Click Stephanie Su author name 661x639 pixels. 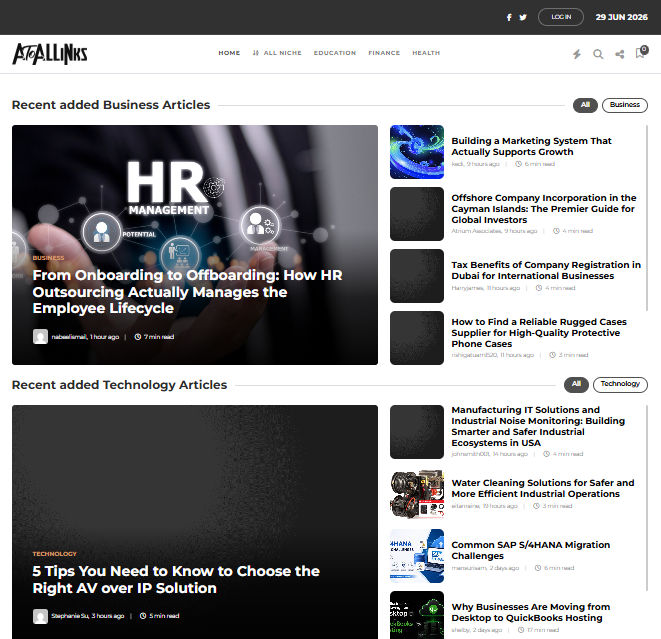(x=70, y=616)
